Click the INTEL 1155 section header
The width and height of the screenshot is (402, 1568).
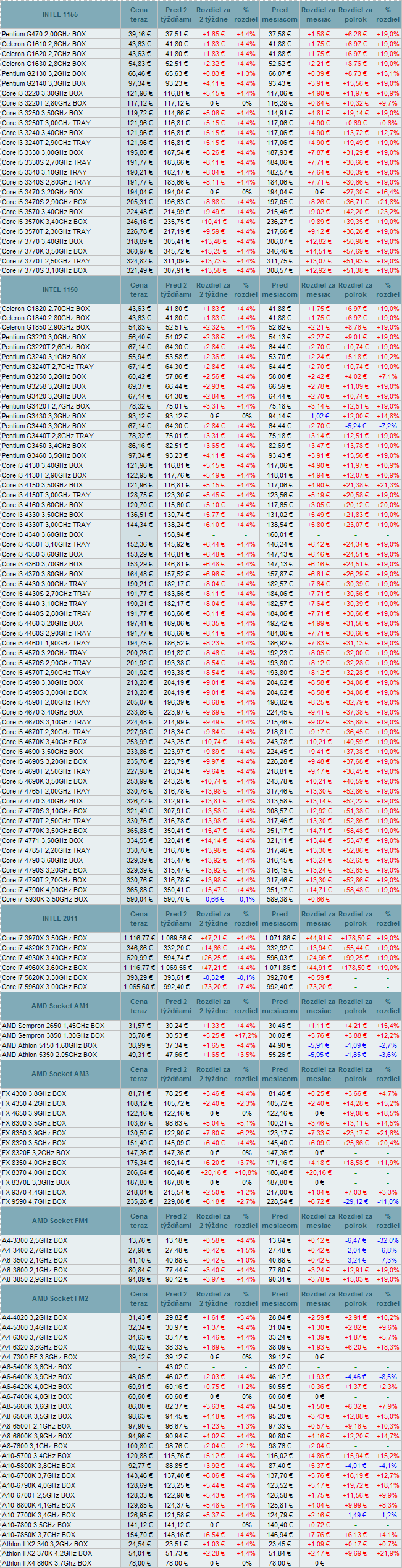pos(60,14)
